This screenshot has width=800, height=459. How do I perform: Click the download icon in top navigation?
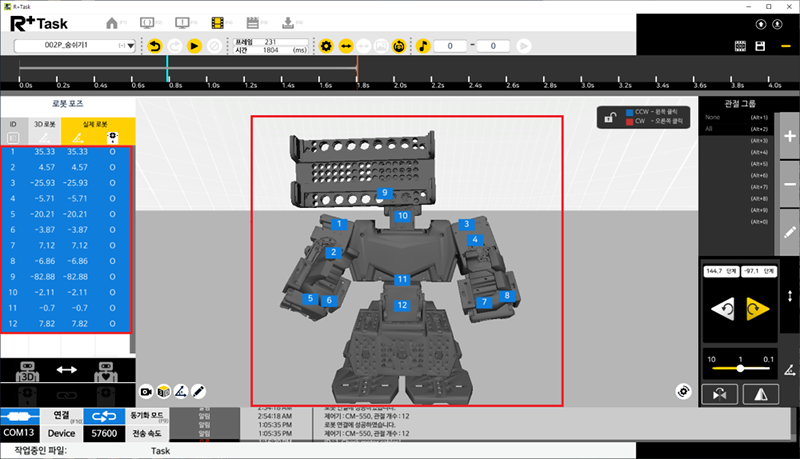pos(289,22)
